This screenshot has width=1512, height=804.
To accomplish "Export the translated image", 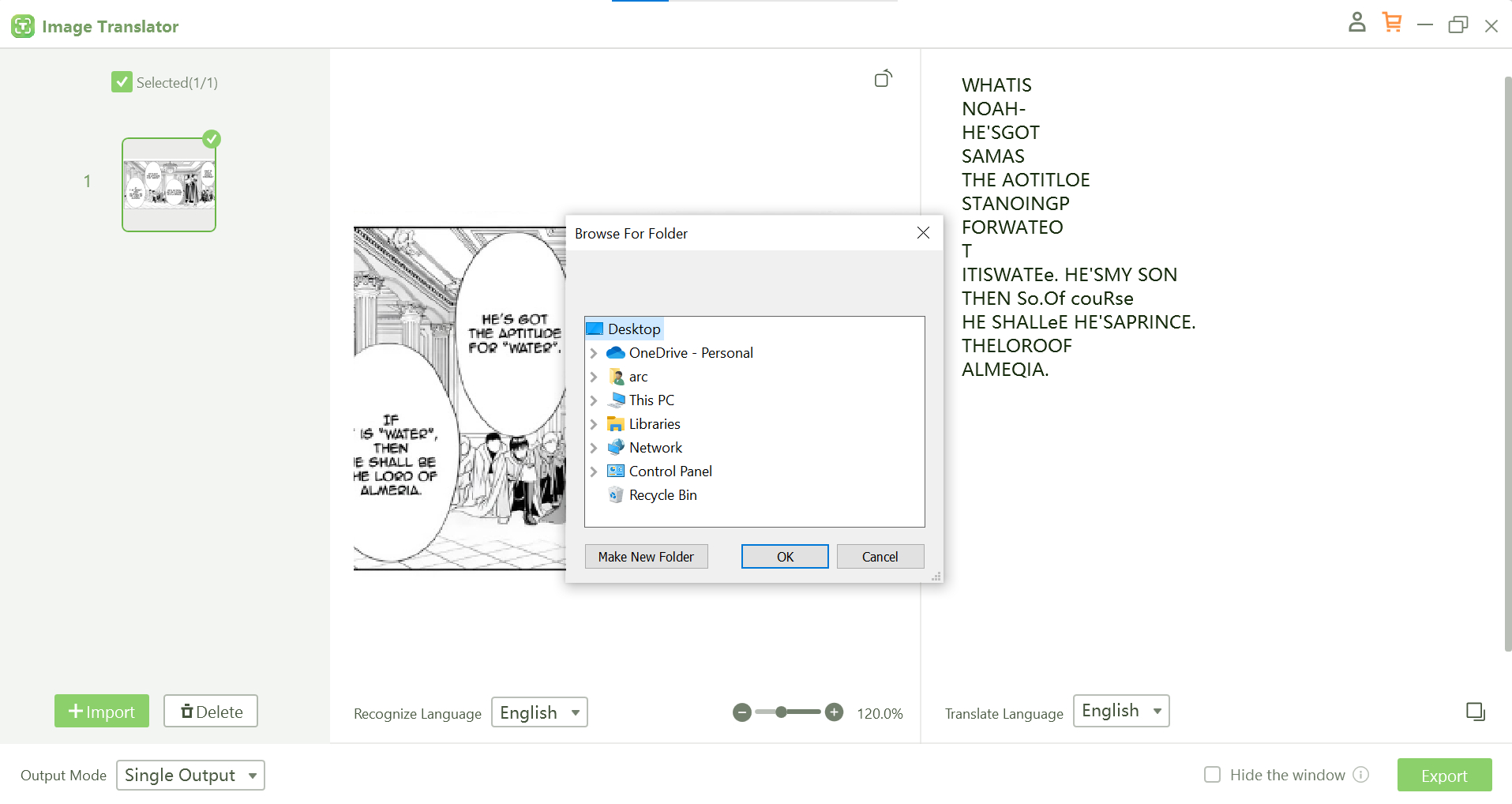I will pyautogui.click(x=1443, y=775).
